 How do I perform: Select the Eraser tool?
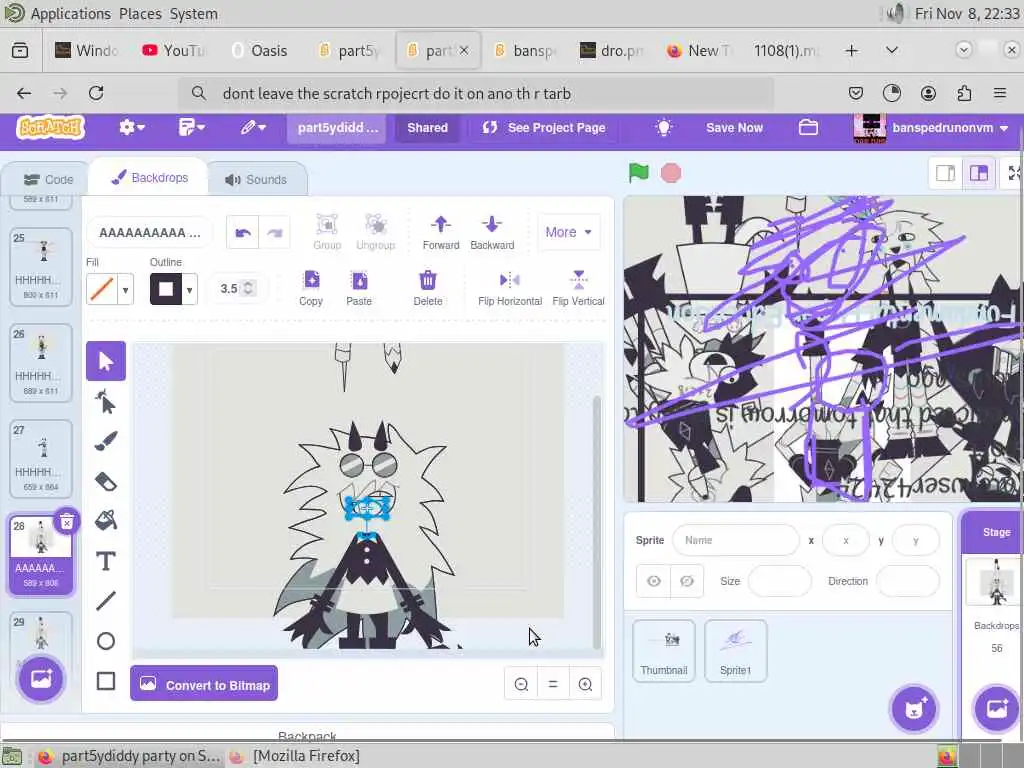106,482
